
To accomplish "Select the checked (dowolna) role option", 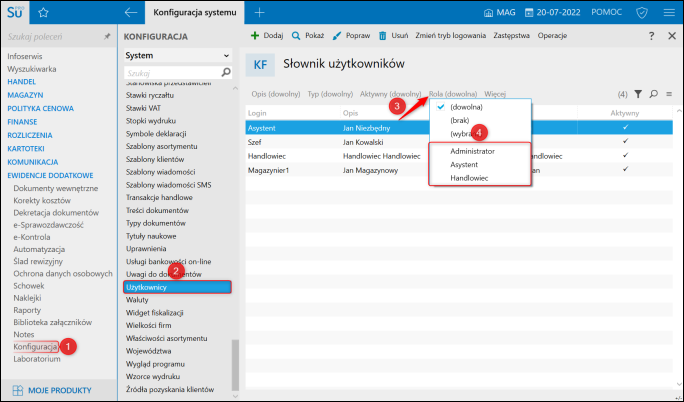I will [x=480, y=107].
